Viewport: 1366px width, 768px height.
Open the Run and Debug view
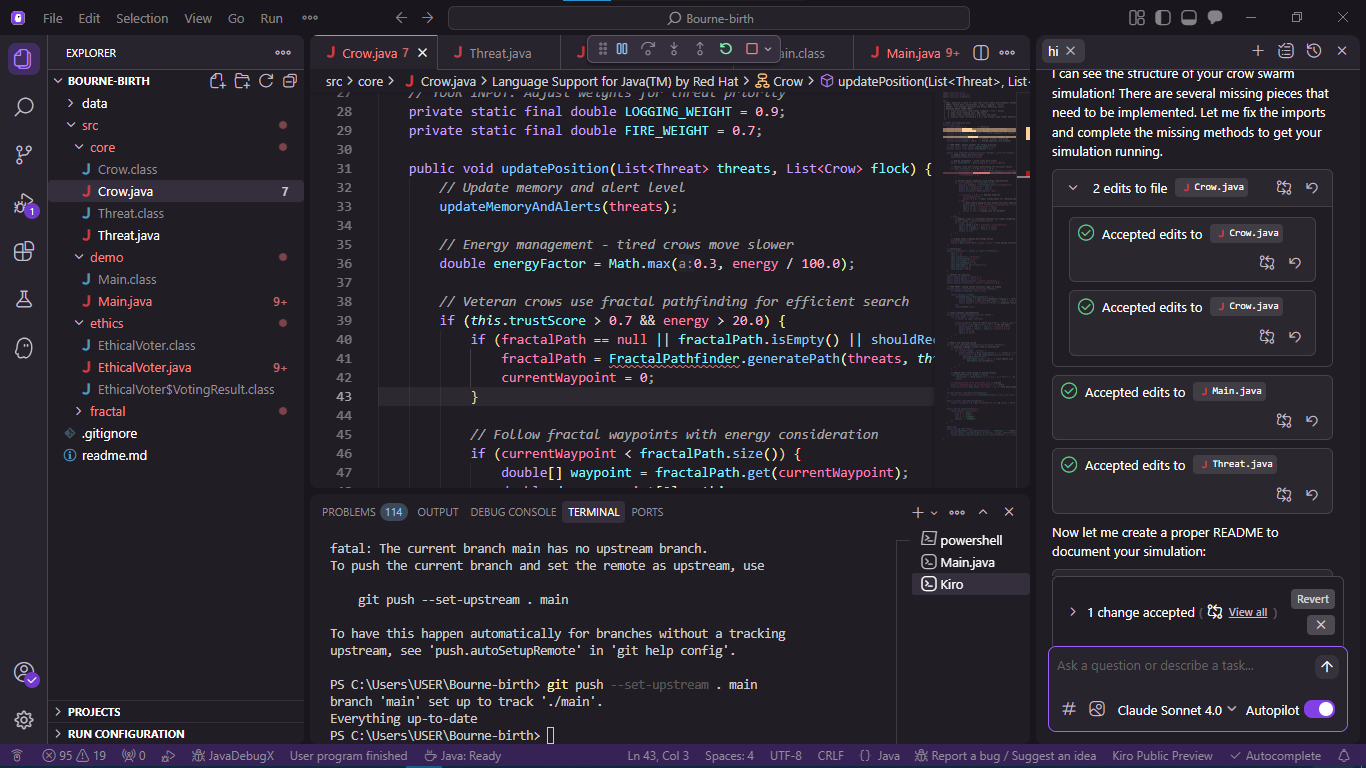(x=24, y=204)
